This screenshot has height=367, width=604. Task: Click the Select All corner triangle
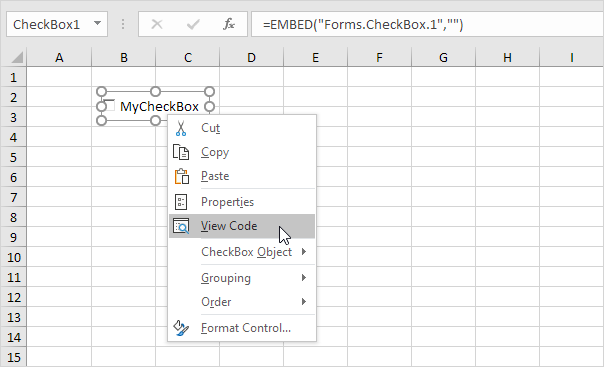17,58
